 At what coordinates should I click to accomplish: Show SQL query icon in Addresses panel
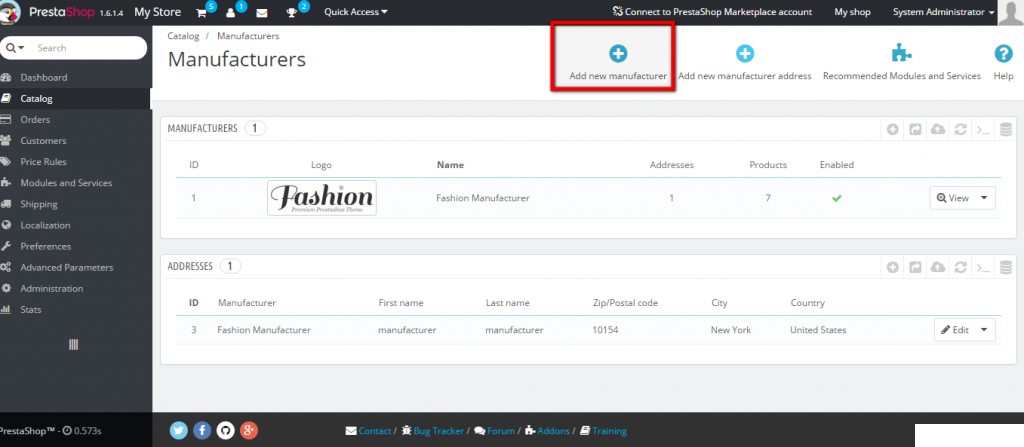point(983,267)
